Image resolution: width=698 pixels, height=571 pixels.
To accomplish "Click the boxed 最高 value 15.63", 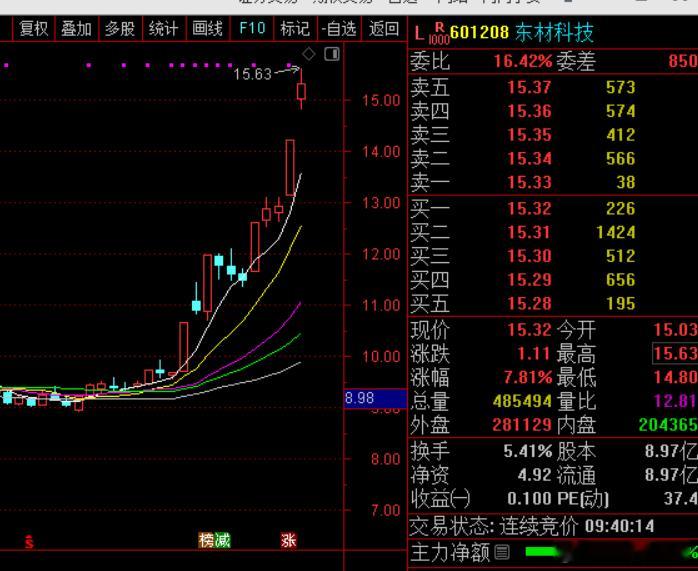I will coord(675,354).
